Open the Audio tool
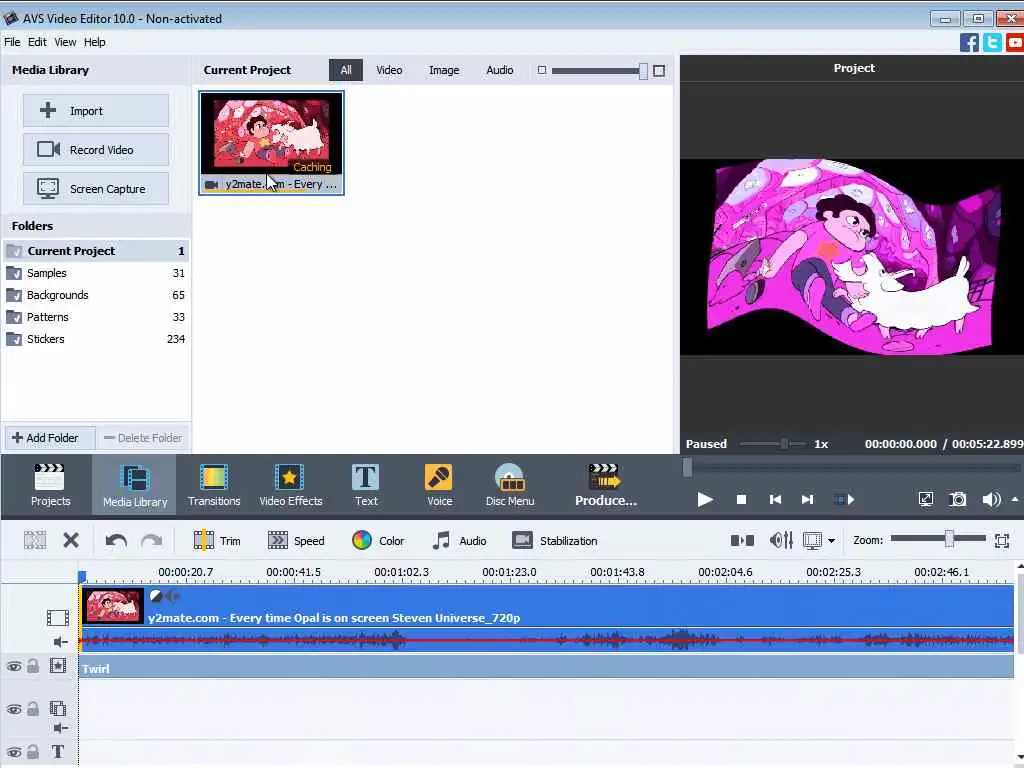Image resolution: width=1024 pixels, height=768 pixels. pyautogui.click(x=459, y=541)
